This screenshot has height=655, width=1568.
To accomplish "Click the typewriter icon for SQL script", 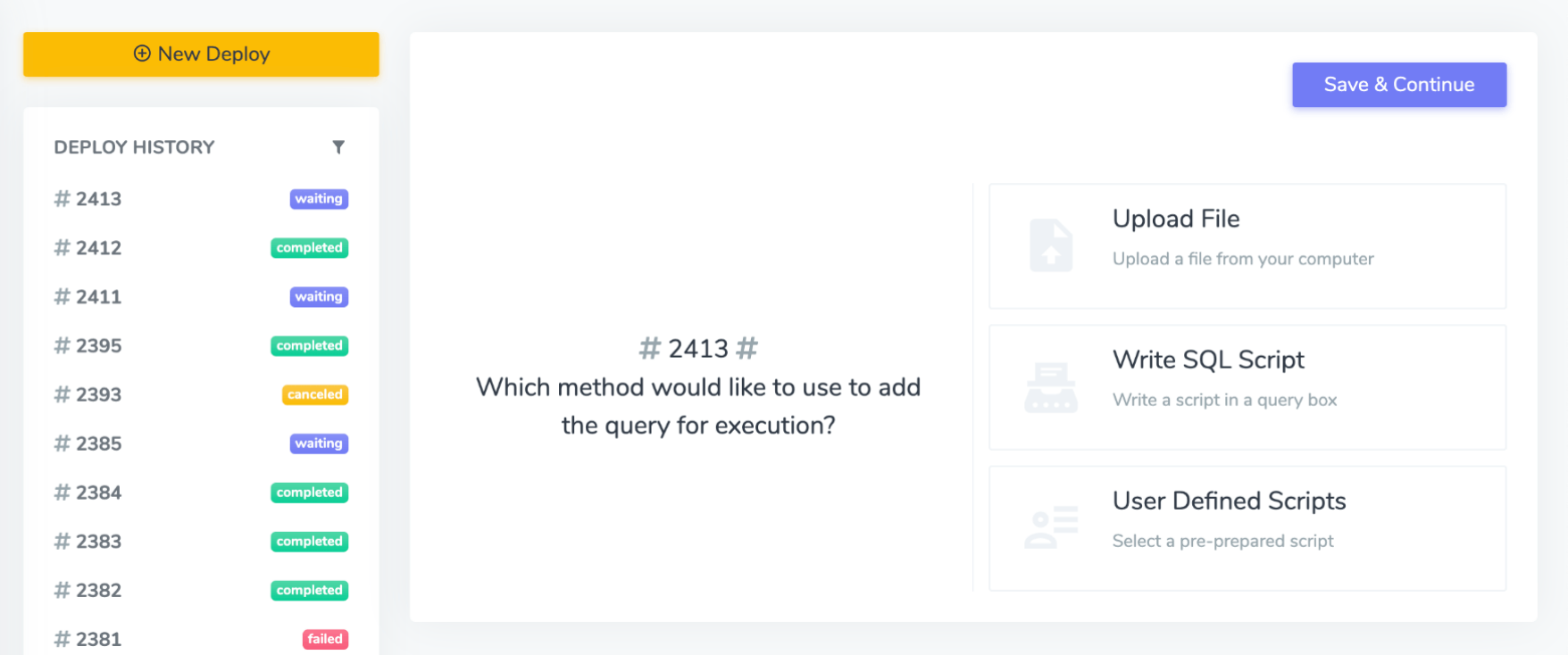I will click(1051, 387).
